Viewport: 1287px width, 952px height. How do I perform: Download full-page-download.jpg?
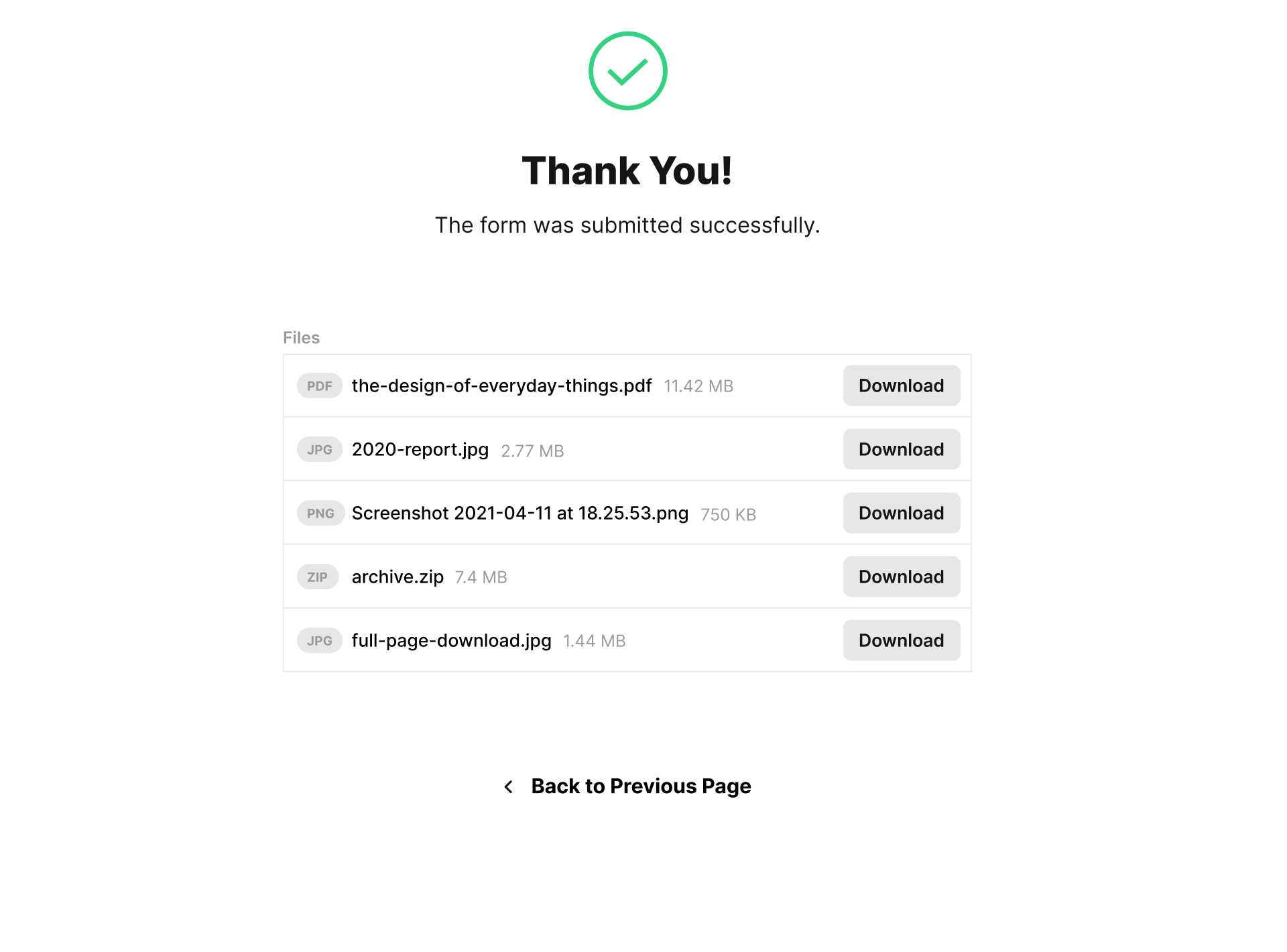point(902,640)
